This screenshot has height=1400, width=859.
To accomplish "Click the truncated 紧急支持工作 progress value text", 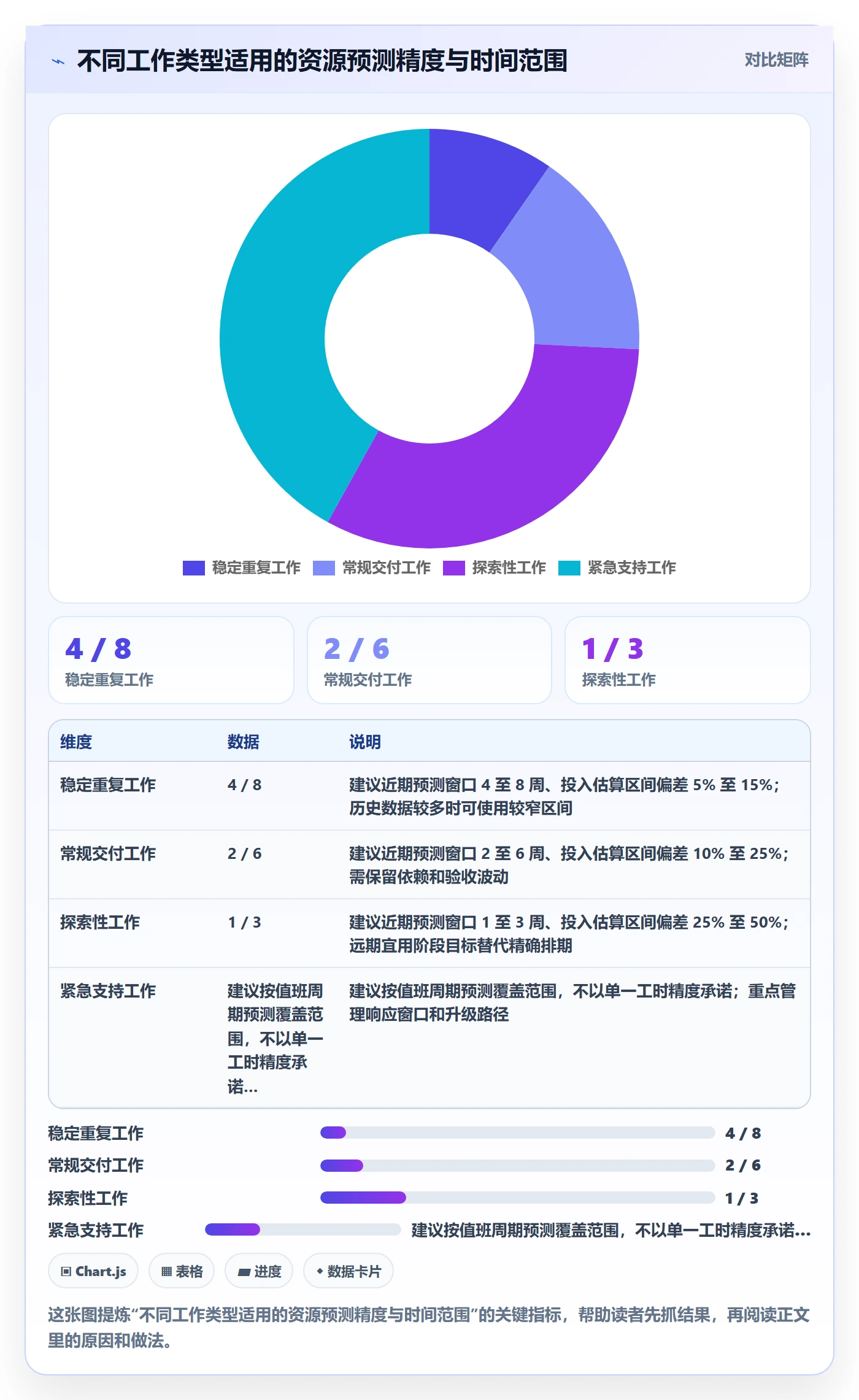I will (611, 1230).
